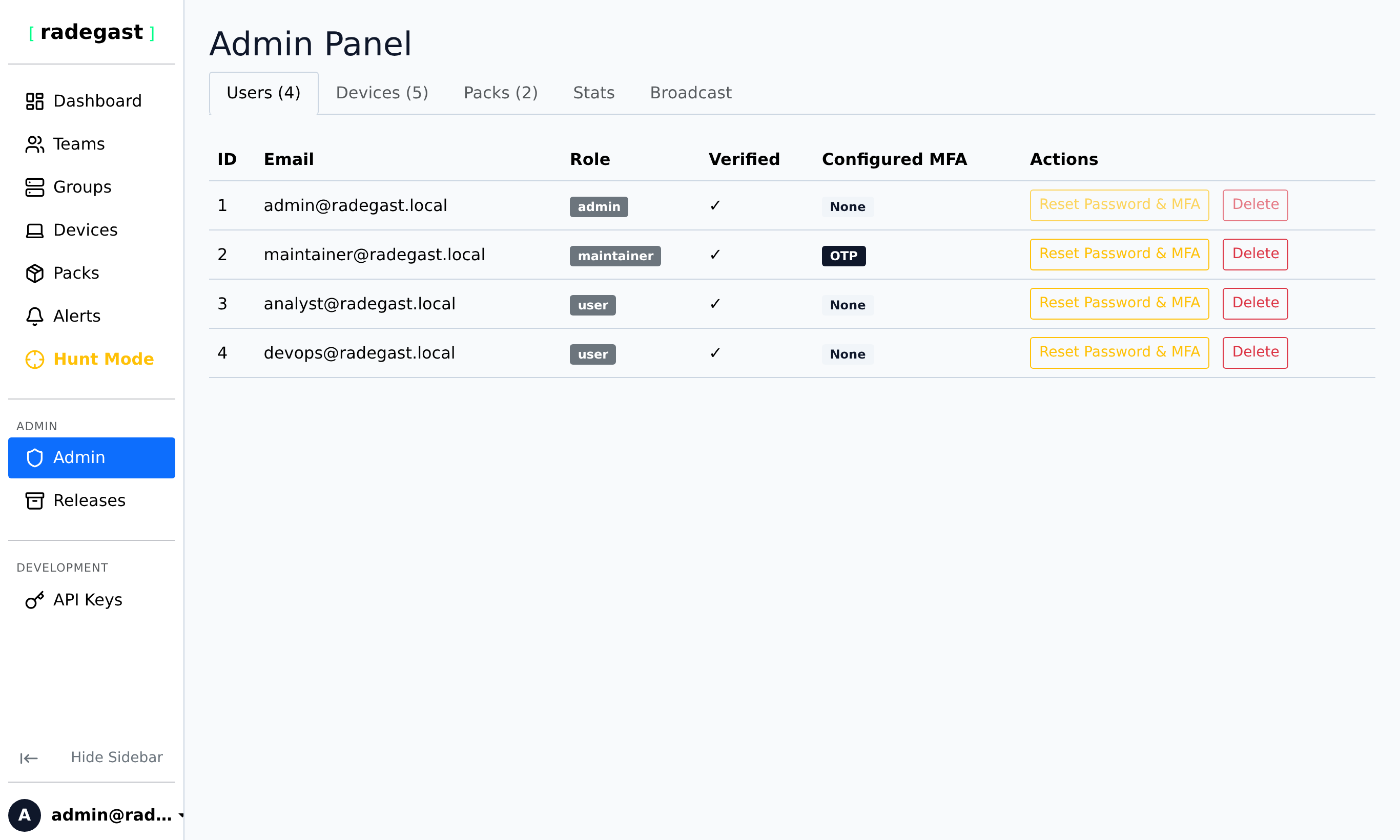Open the Stats tab
The image size is (1400, 840).
pos(593,93)
